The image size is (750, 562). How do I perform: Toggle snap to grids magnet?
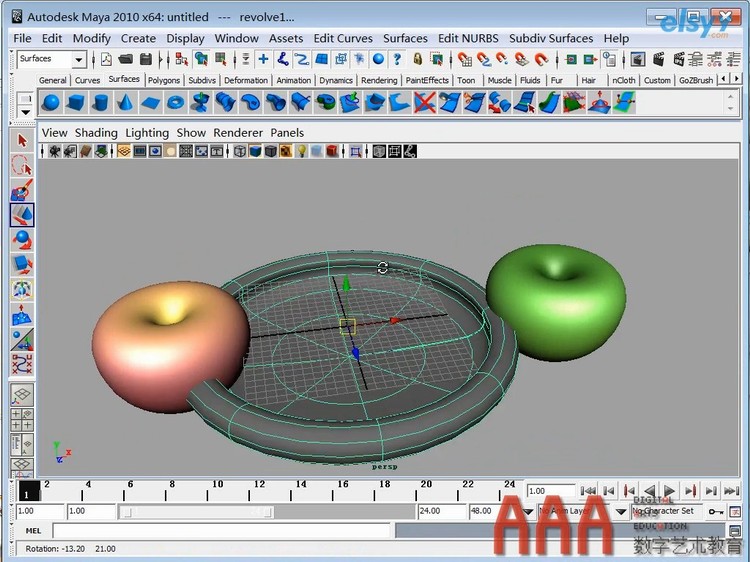(x=464, y=59)
